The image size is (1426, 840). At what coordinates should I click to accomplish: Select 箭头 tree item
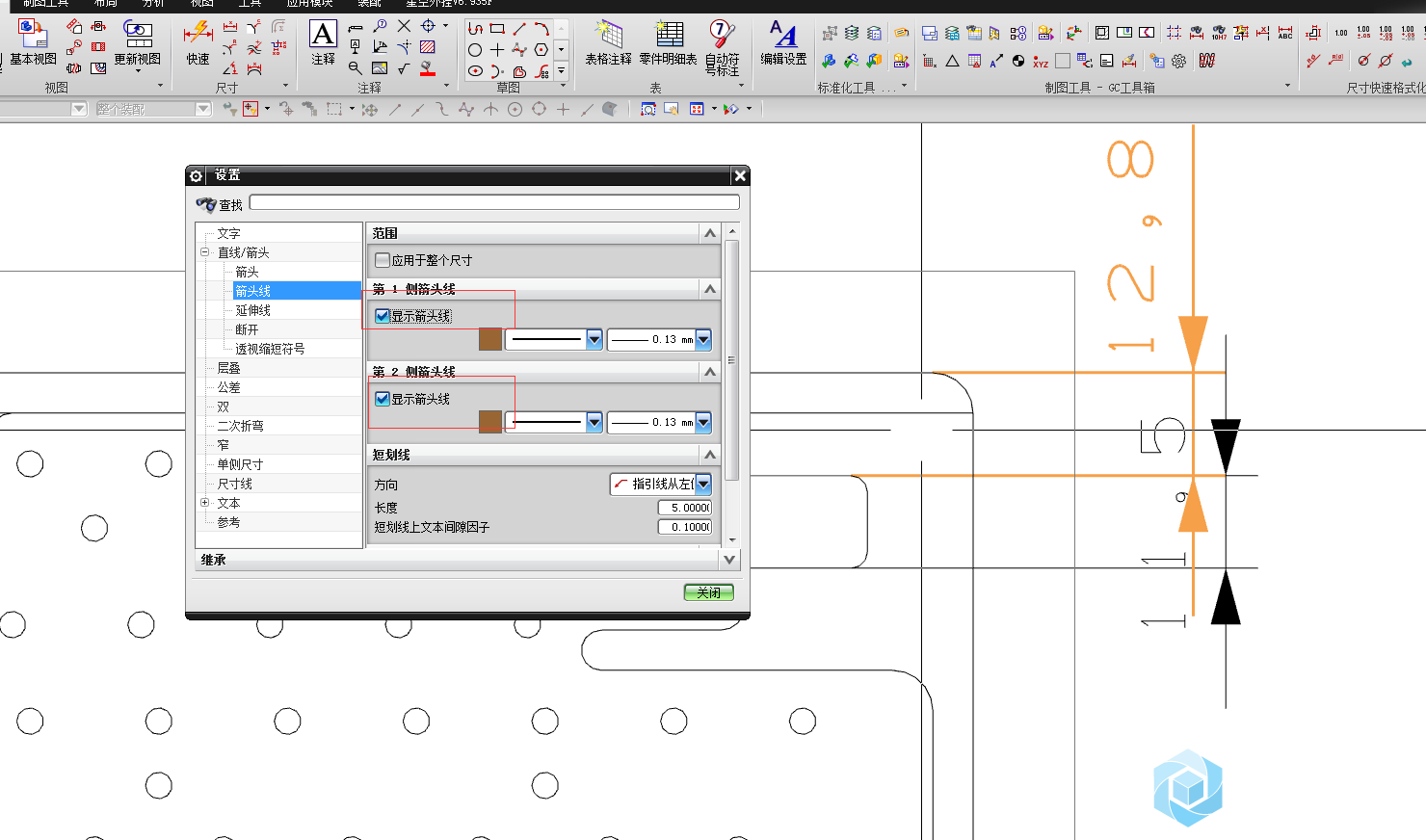point(247,272)
